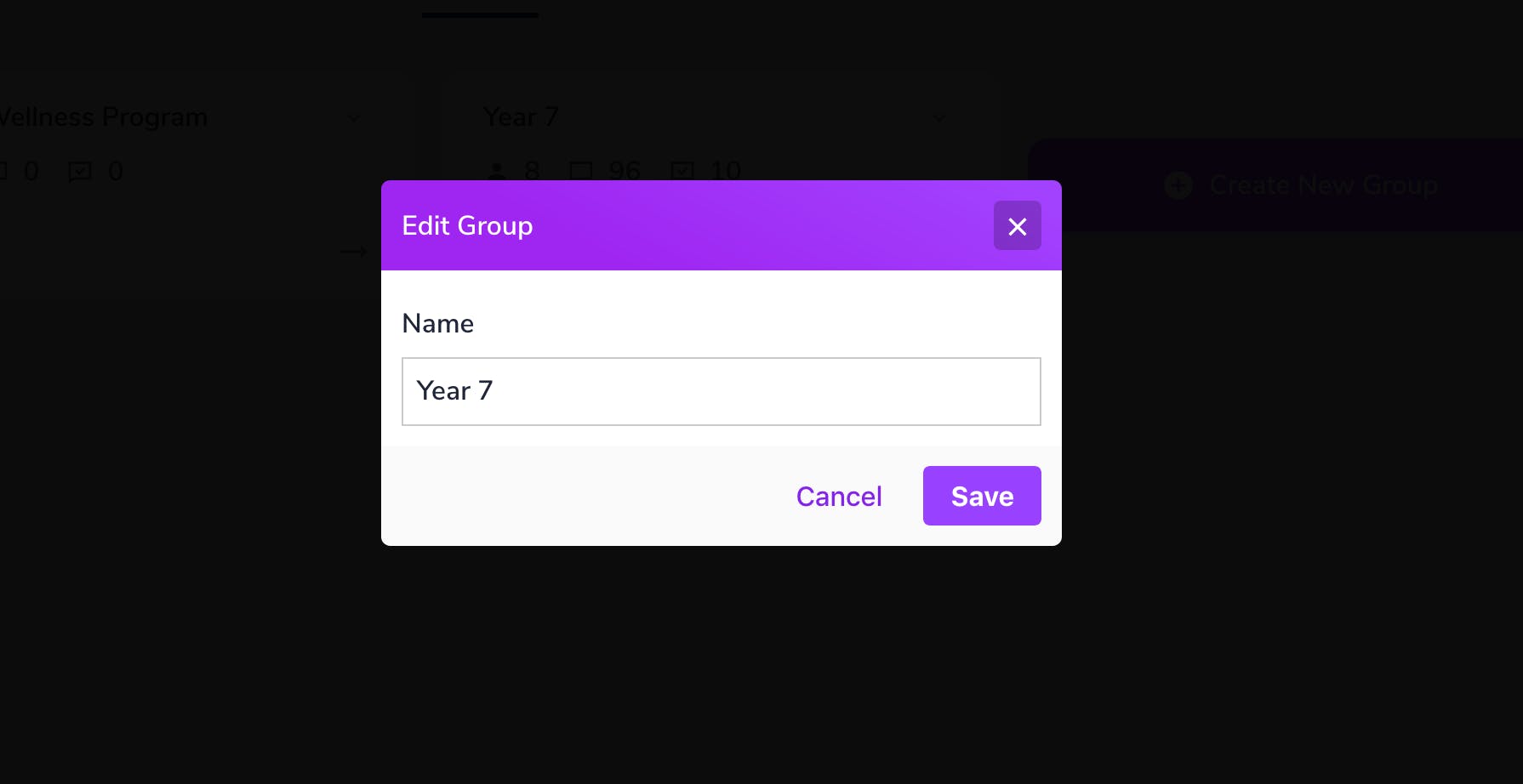
Task: Expand the dimmed Year 7 group chevron
Action: click(x=939, y=117)
